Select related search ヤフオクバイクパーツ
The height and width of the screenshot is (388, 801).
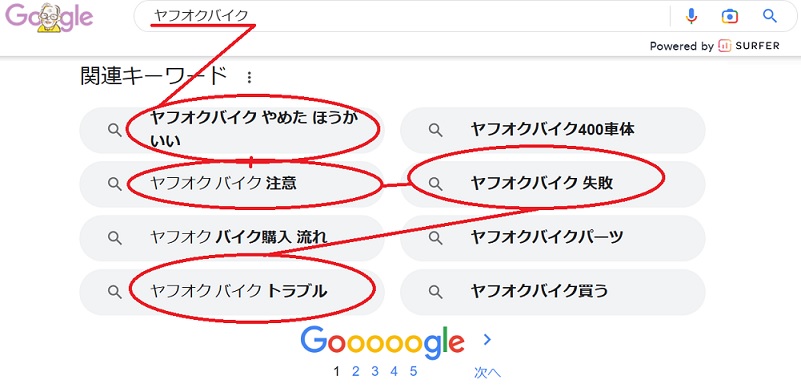click(x=552, y=238)
